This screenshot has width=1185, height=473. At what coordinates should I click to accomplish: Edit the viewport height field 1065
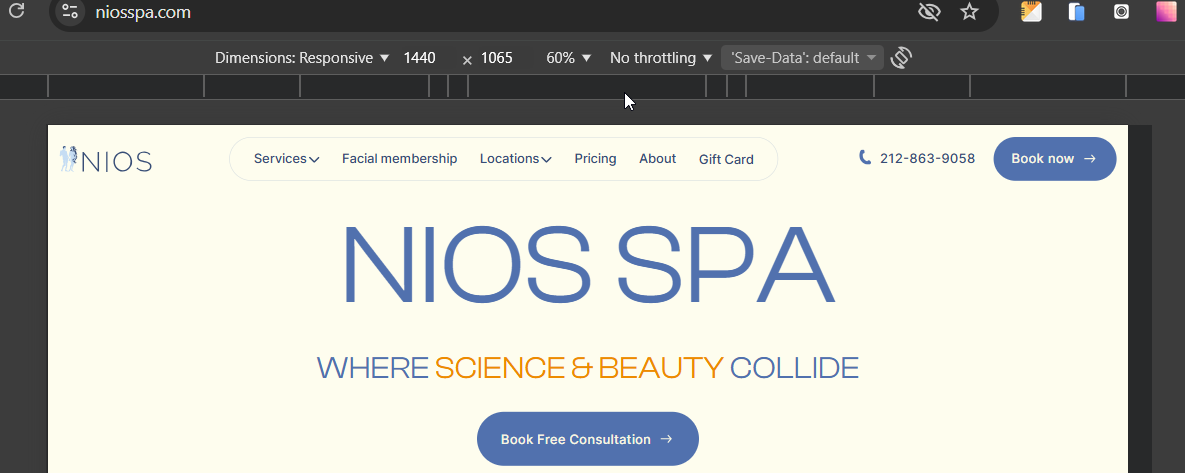(x=497, y=57)
